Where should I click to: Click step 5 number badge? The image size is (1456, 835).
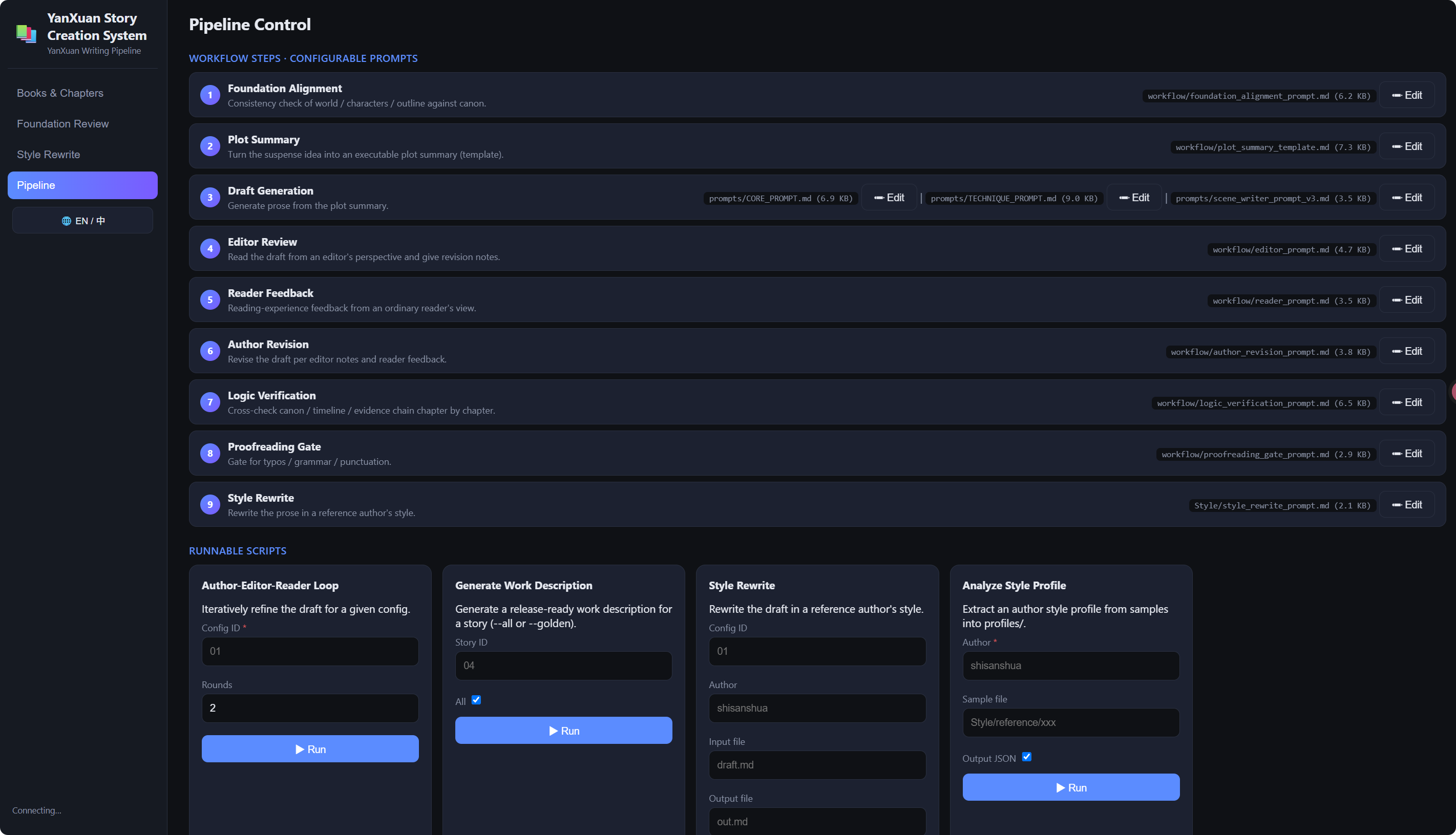[x=210, y=300]
